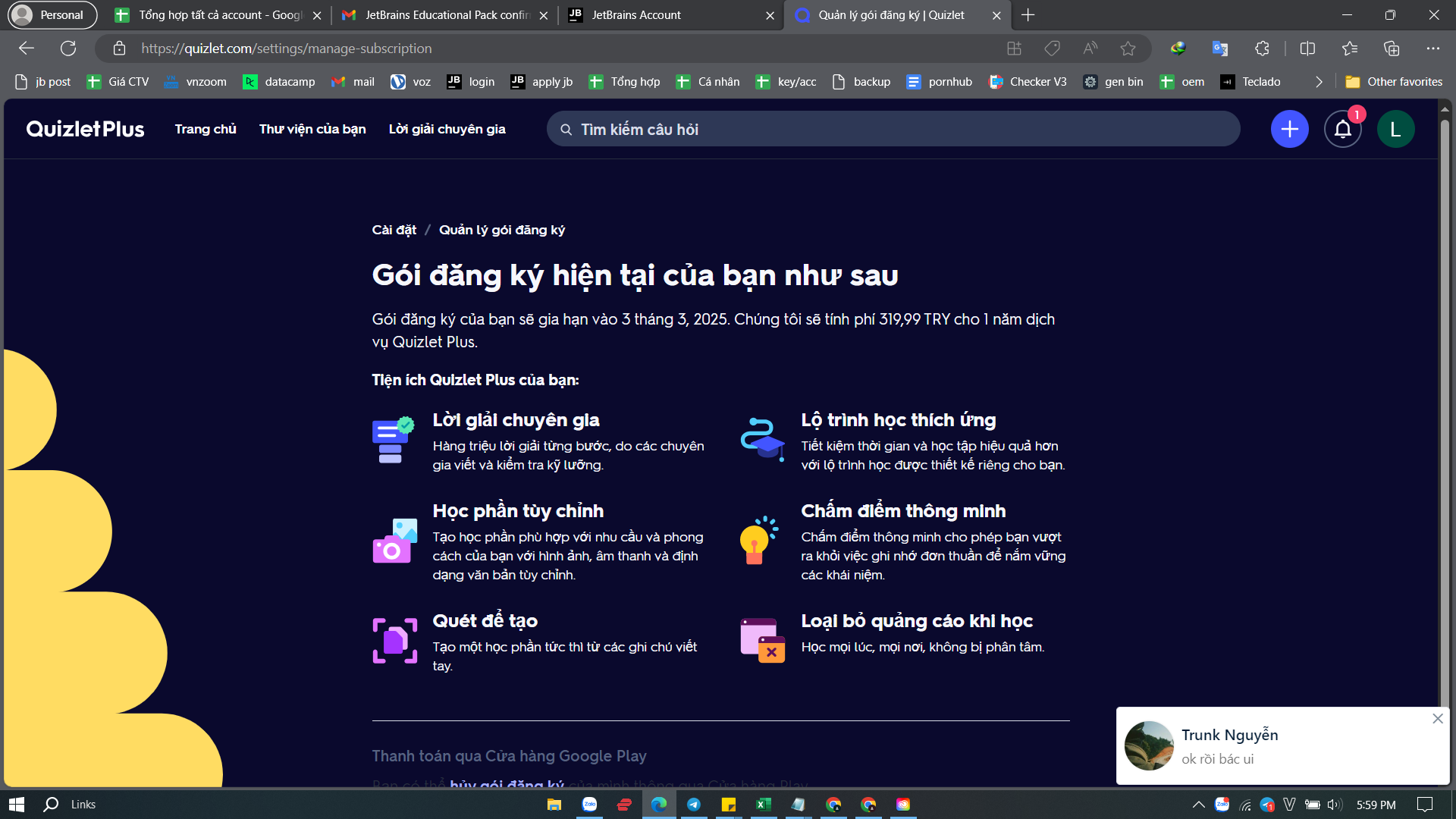Open Excel from the taskbar
The width and height of the screenshot is (1456, 819).
764,805
